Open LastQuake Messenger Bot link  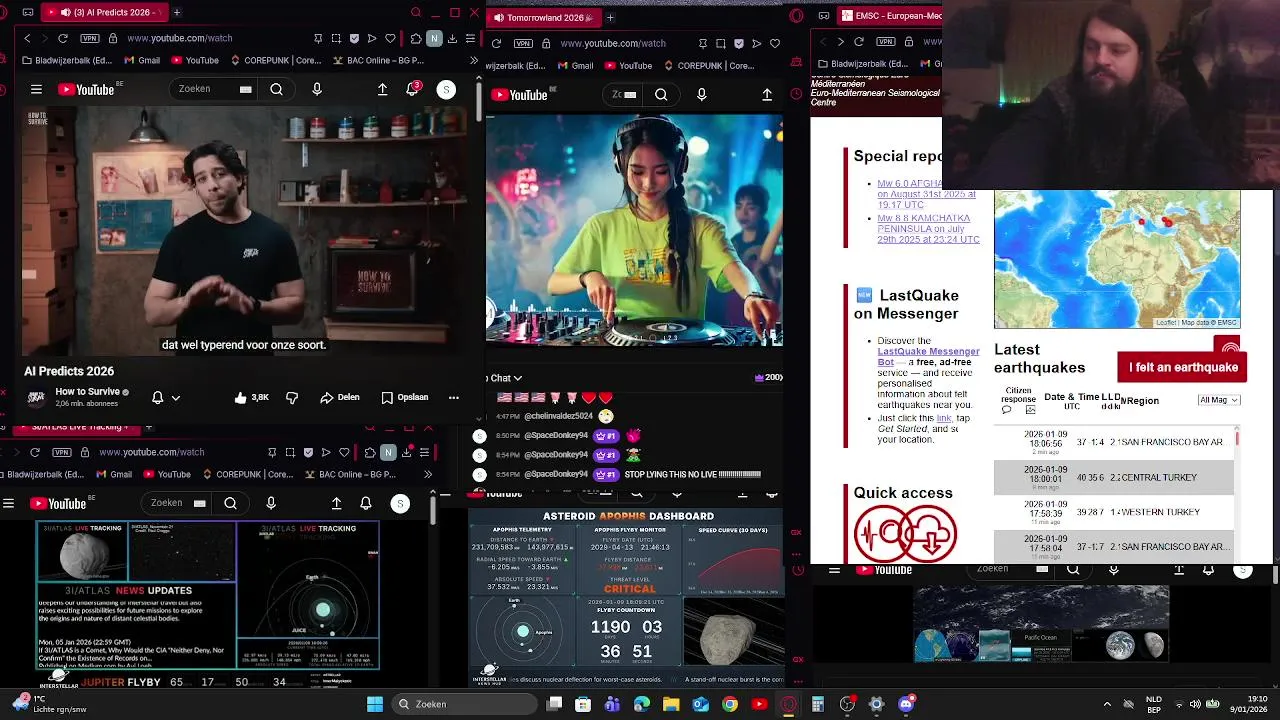point(928,356)
